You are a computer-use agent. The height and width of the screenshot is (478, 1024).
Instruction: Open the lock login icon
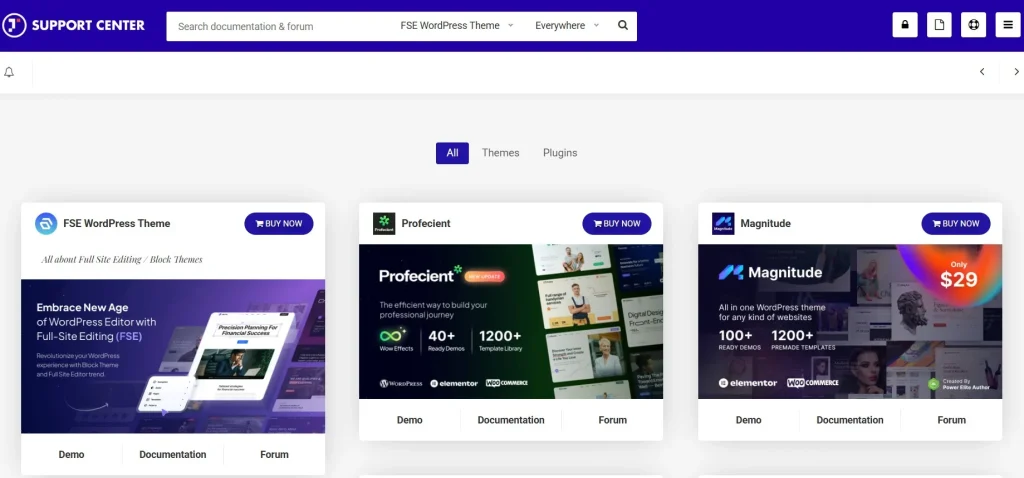pos(905,25)
